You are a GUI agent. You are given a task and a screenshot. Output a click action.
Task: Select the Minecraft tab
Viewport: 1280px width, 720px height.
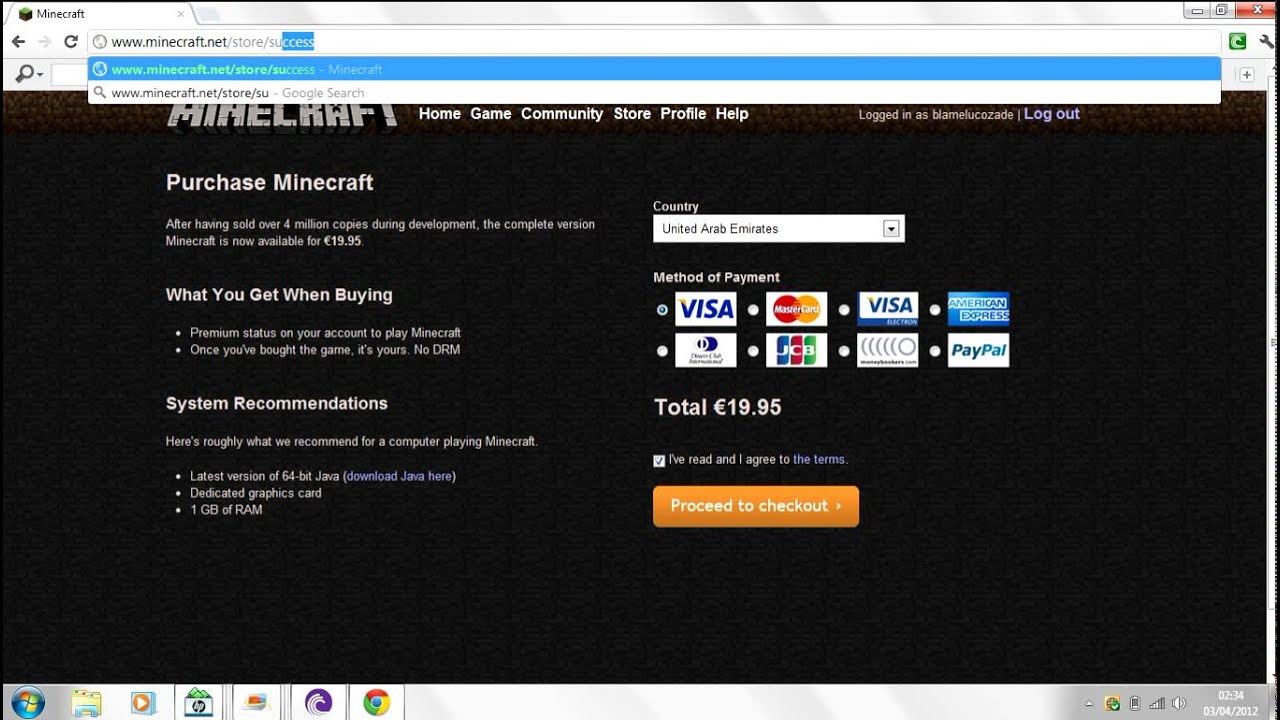[100, 14]
